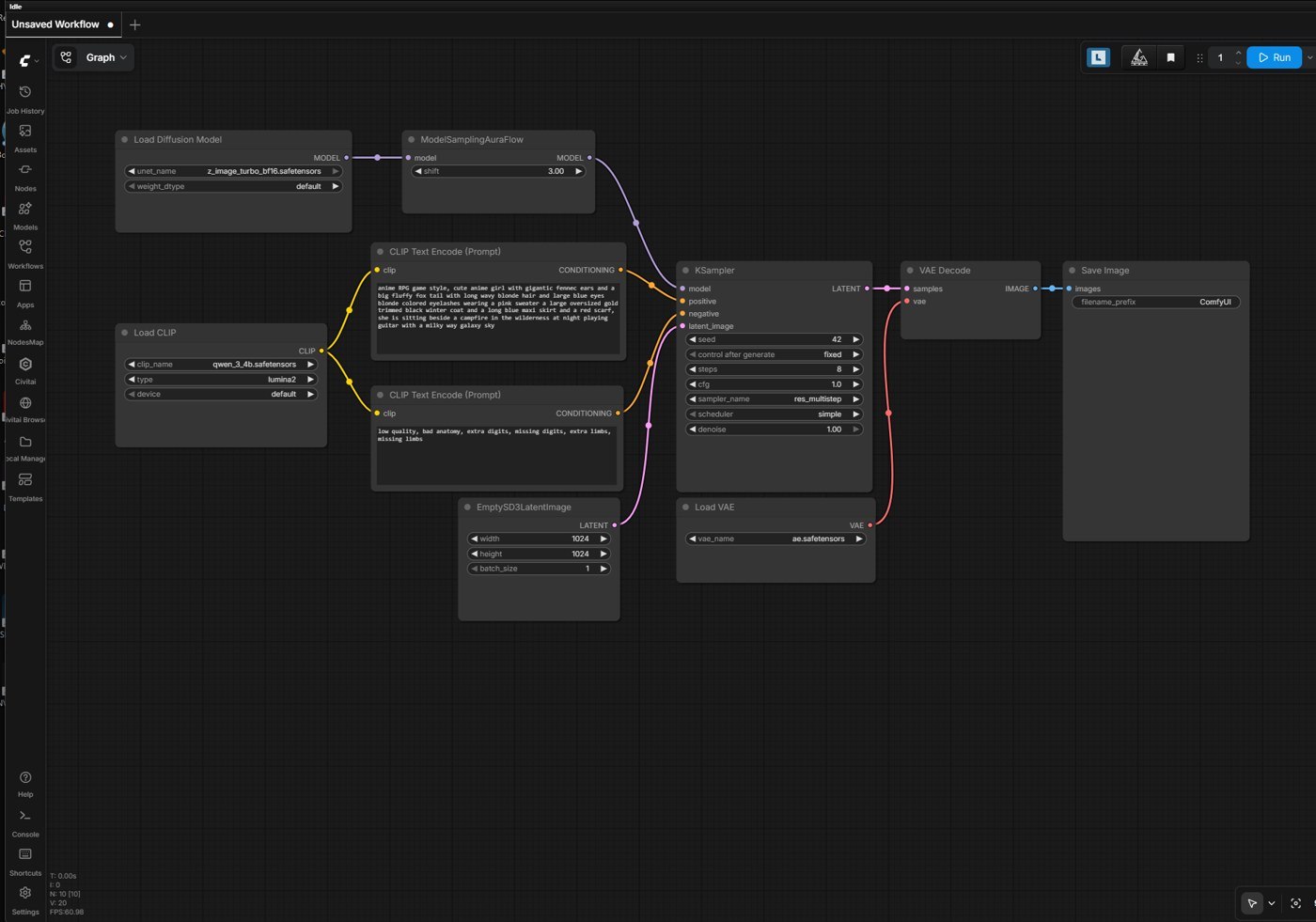Open the Assets sidebar panel
Viewport: 1316px width, 922px height.
(x=25, y=137)
